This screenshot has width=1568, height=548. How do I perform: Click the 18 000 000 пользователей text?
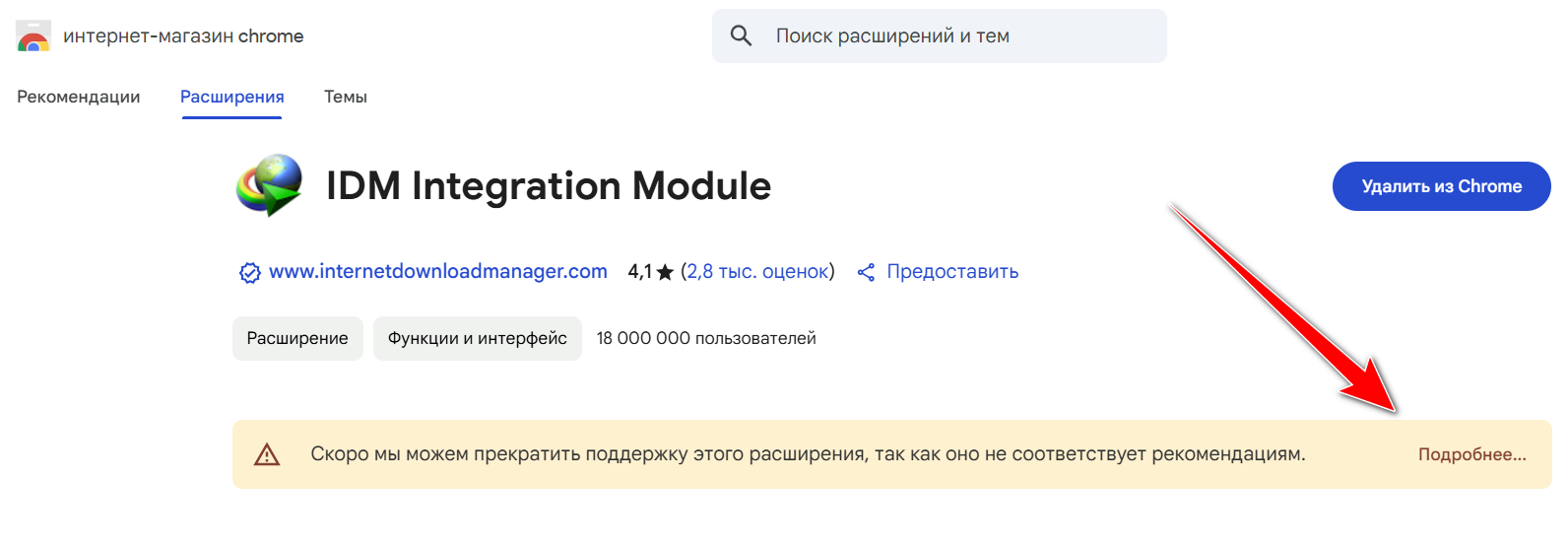(x=706, y=338)
